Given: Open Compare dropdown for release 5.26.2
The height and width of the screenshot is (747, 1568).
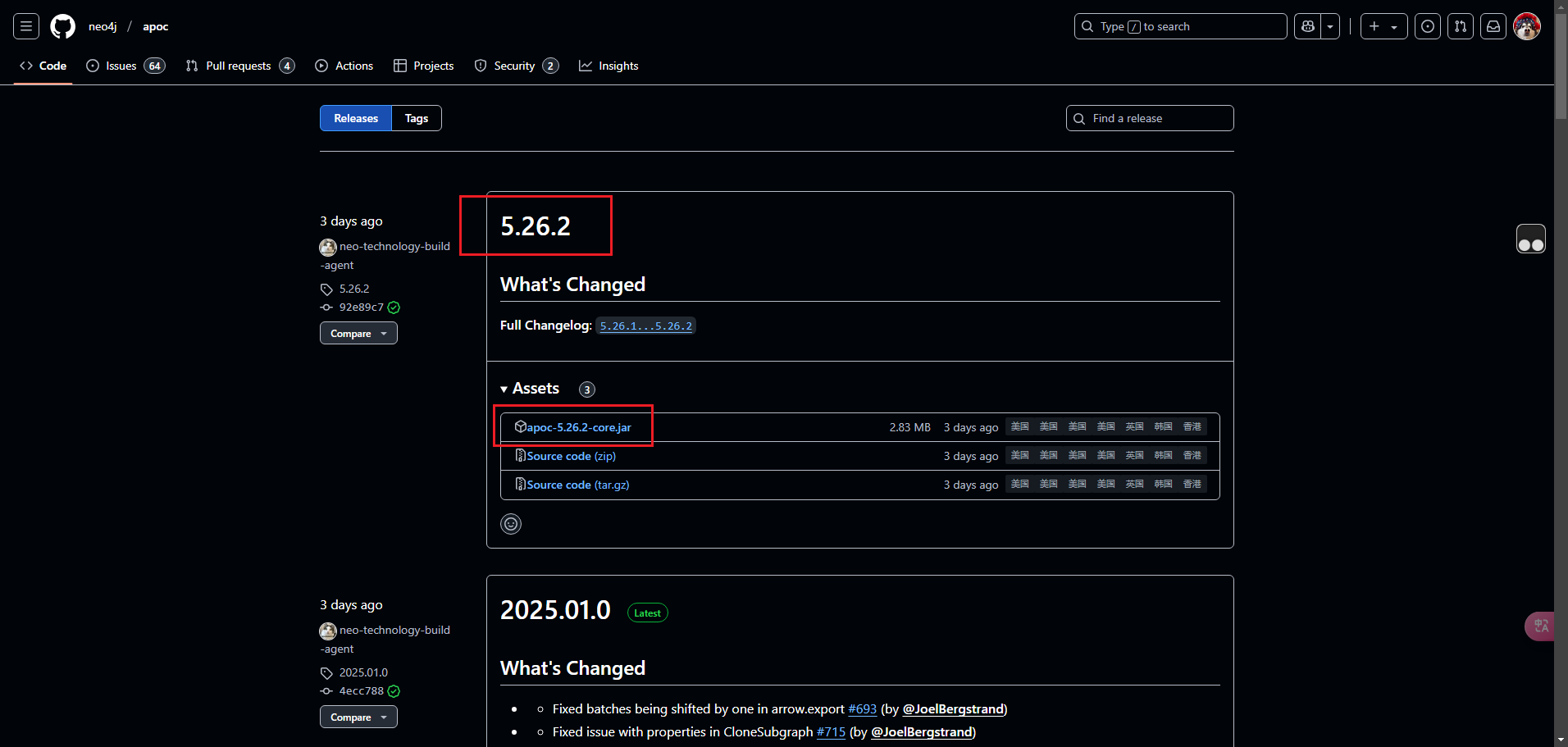Looking at the screenshot, I should pyautogui.click(x=358, y=333).
